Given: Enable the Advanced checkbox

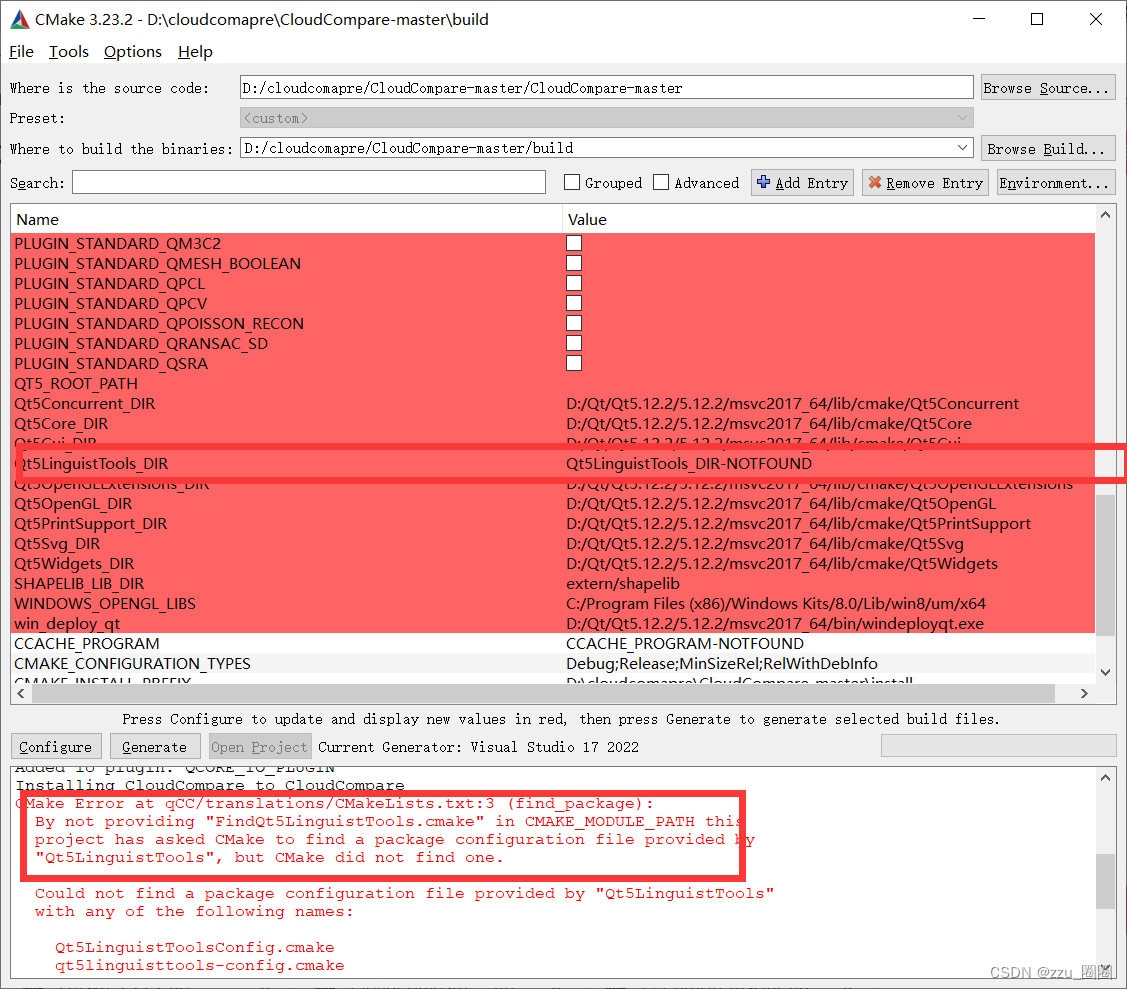Looking at the screenshot, I should pos(661,182).
